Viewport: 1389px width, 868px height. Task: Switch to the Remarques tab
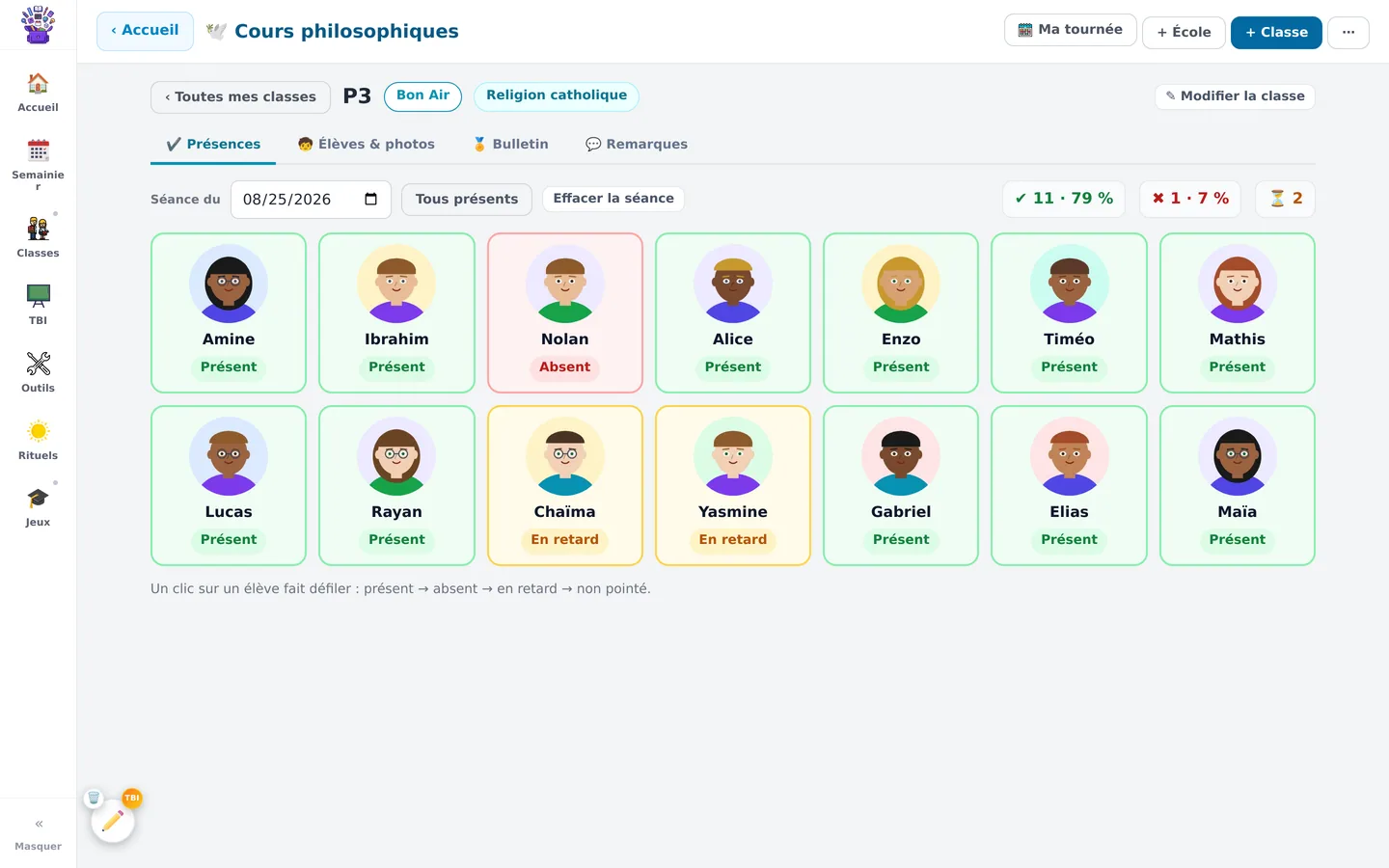pyautogui.click(x=637, y=145)
